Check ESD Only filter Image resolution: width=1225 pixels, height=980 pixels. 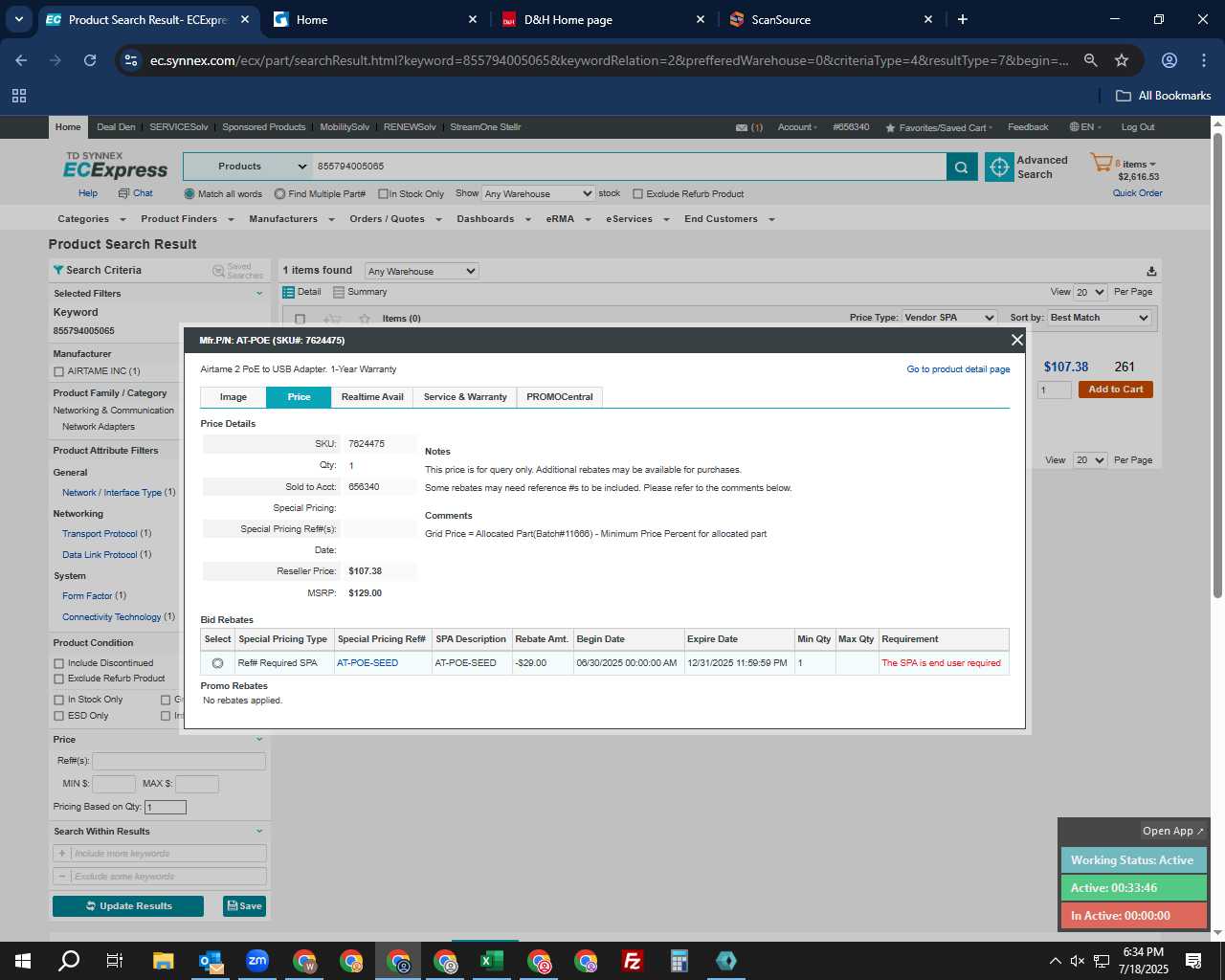(58, 716)
